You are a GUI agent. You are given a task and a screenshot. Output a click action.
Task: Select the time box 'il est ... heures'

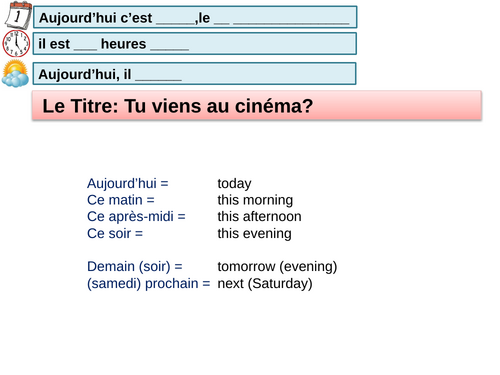(x=195, y=44)
